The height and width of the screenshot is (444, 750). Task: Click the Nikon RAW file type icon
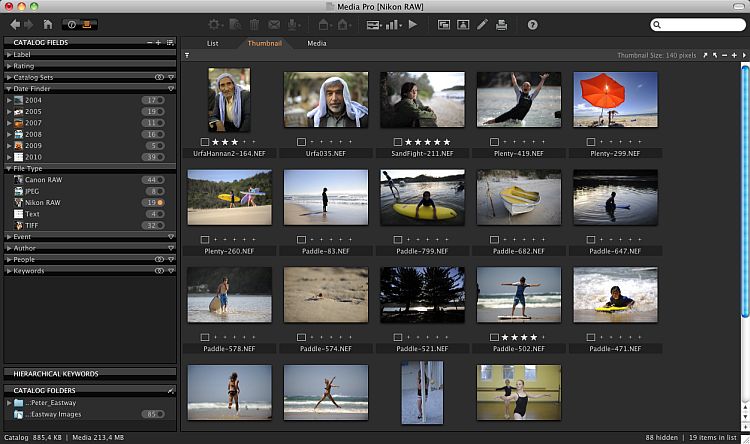click(x=18, y=202)
